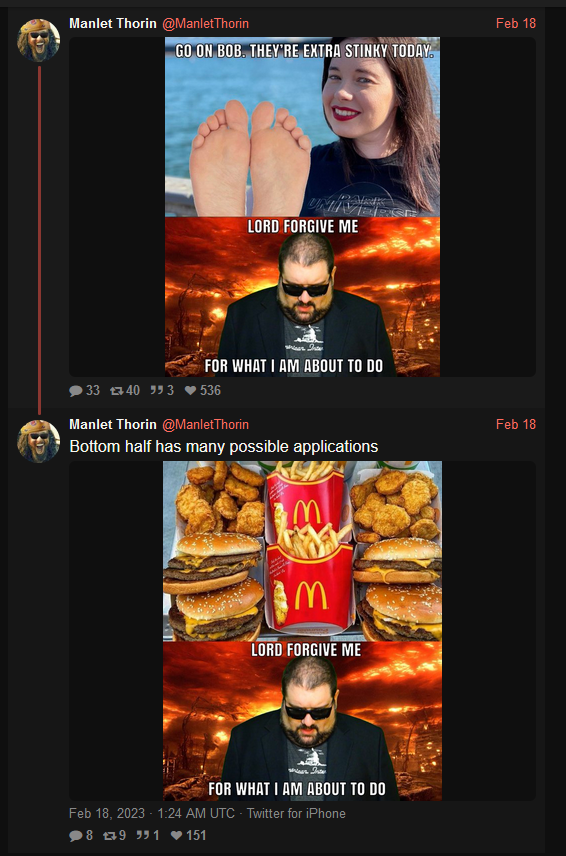The image size is (566, 856).
Task: Click the Feb 18, 2023 1:24 AM UTC timestamp
Action: (152, 813)
